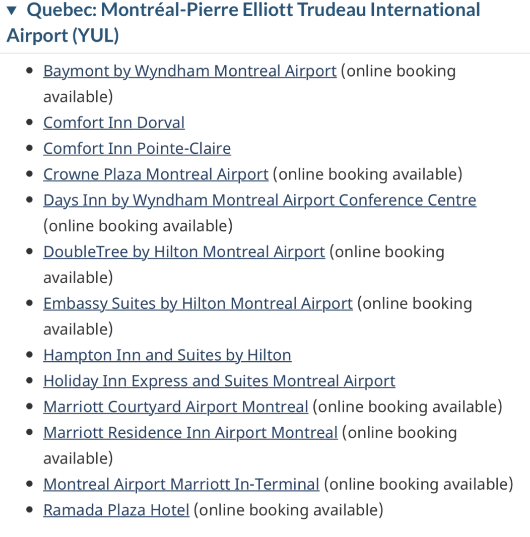Collapse the Quebec YUL airport section triangle

pos(12,11)
